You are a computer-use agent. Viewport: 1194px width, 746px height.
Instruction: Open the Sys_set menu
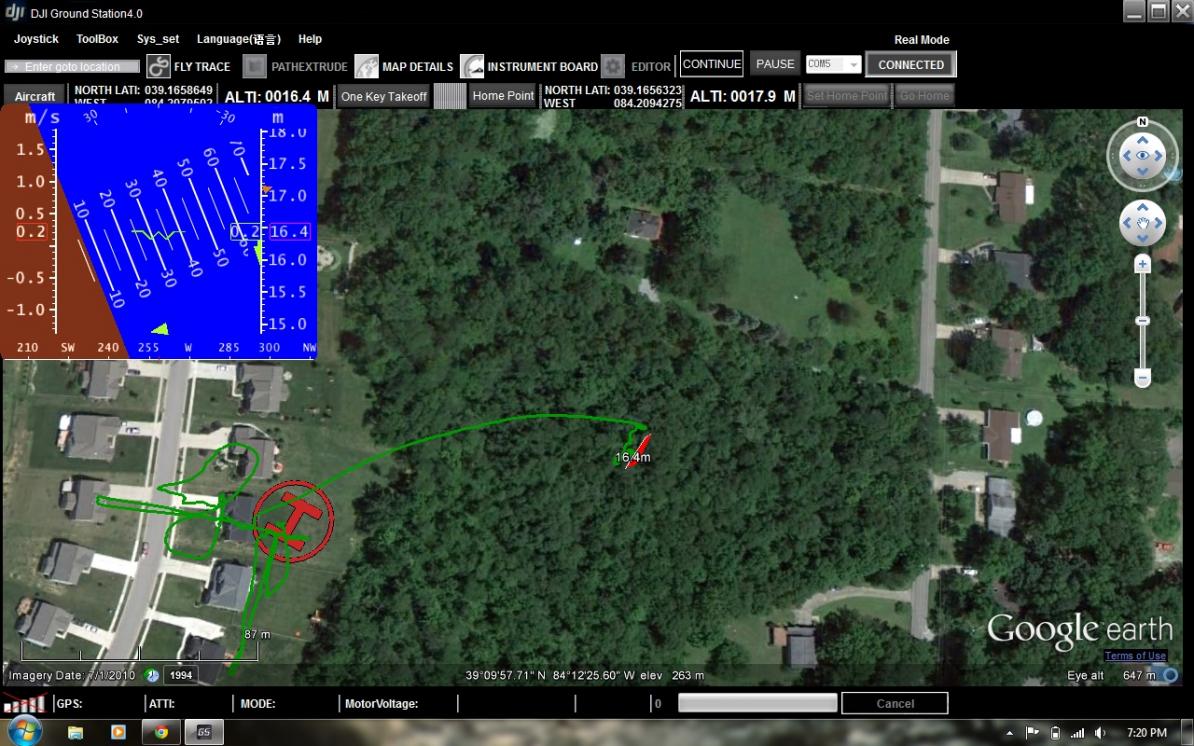pyautogui.click(x=158, y=39)
